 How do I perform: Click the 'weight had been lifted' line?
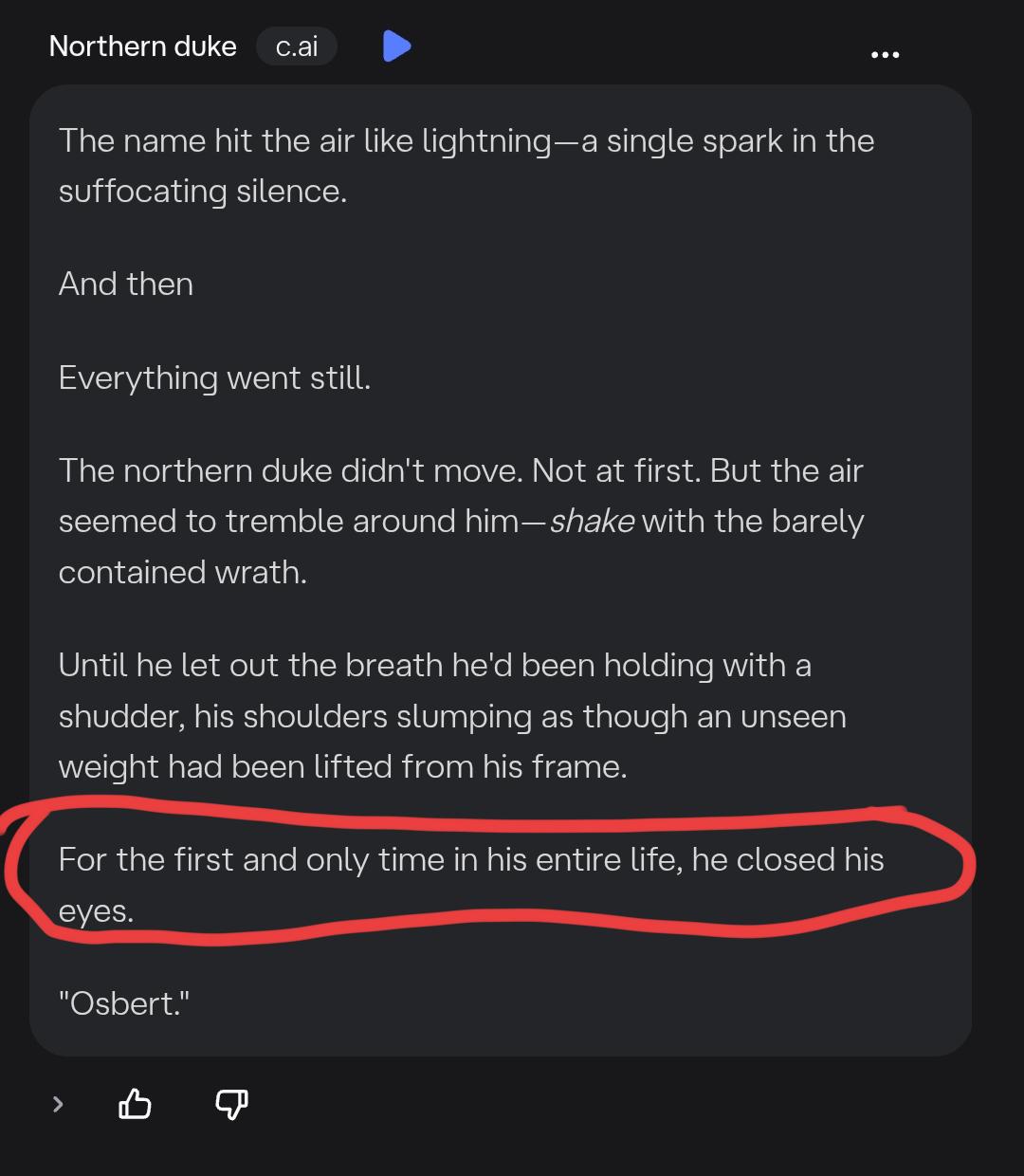[x=342, y=766]
